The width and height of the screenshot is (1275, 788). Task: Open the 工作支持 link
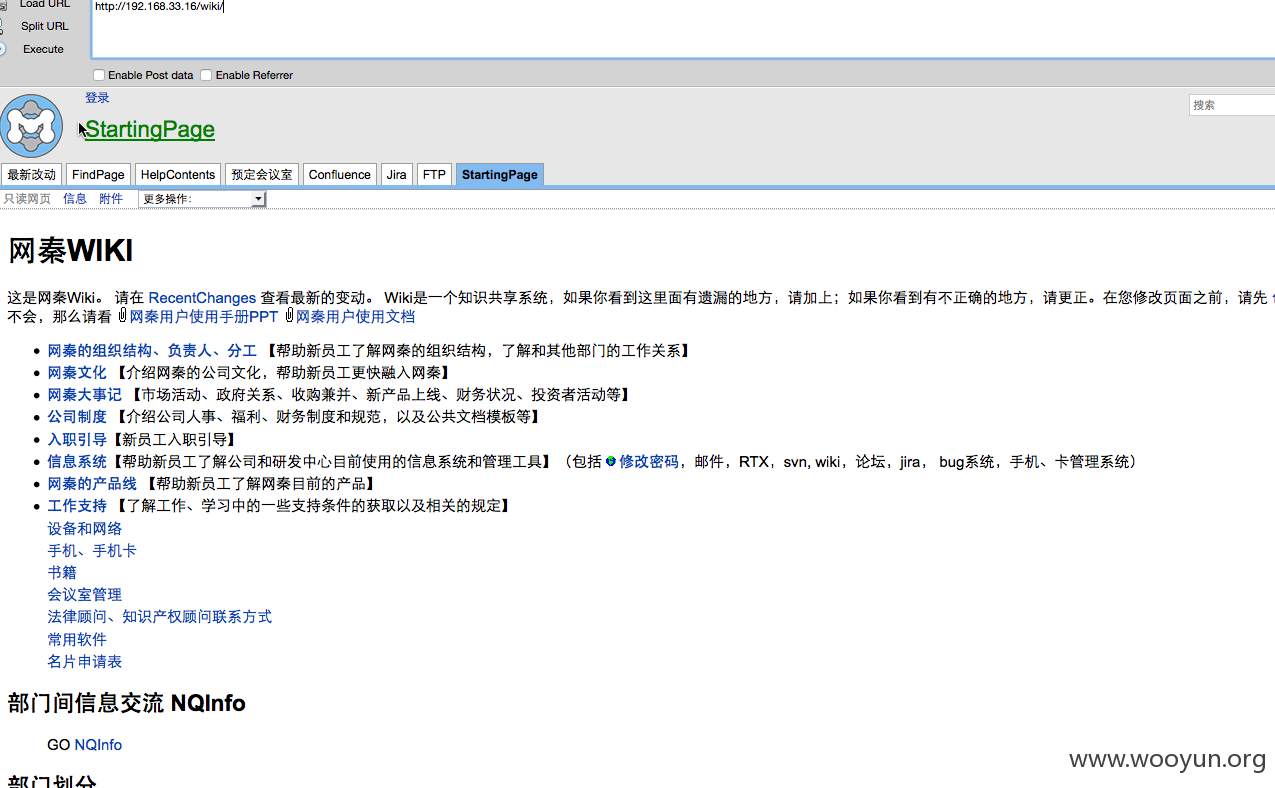pyautogui.click(x=77, y=505)
